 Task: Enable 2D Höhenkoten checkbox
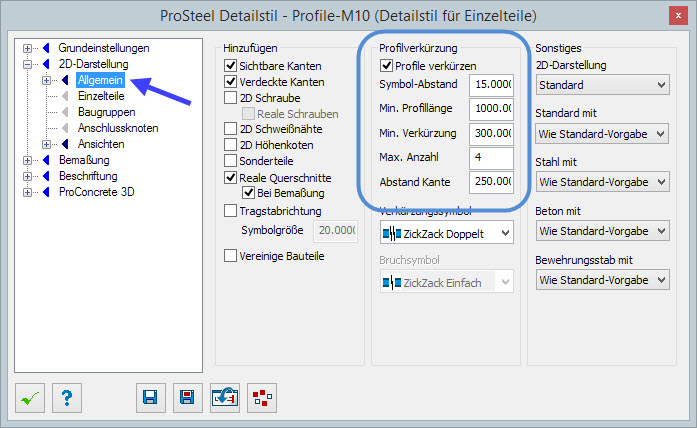click(x=230, y=144)
